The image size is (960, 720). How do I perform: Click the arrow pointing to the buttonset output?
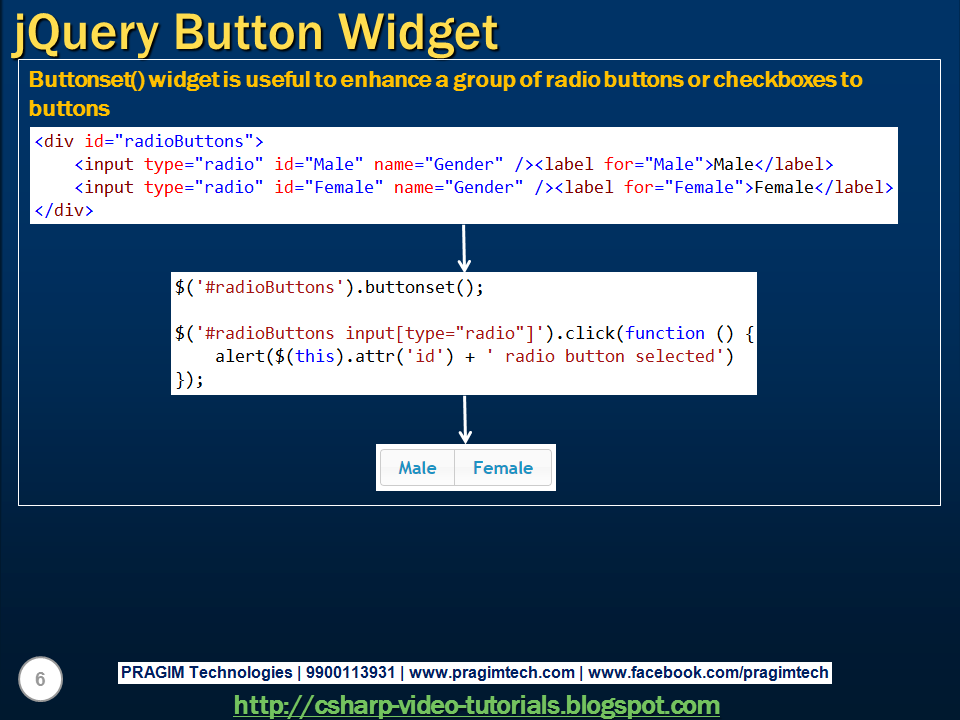coord(465,420)
